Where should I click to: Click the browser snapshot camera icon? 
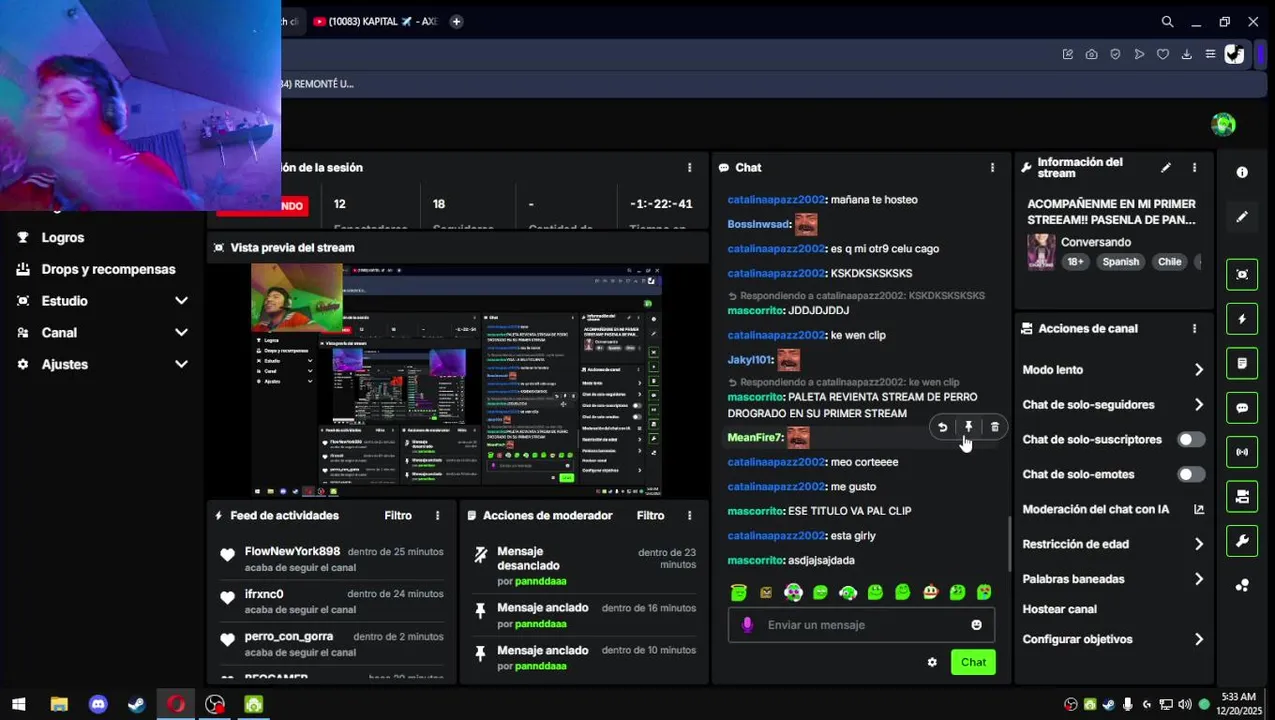pyautogui.click(x=1091, y=54)
